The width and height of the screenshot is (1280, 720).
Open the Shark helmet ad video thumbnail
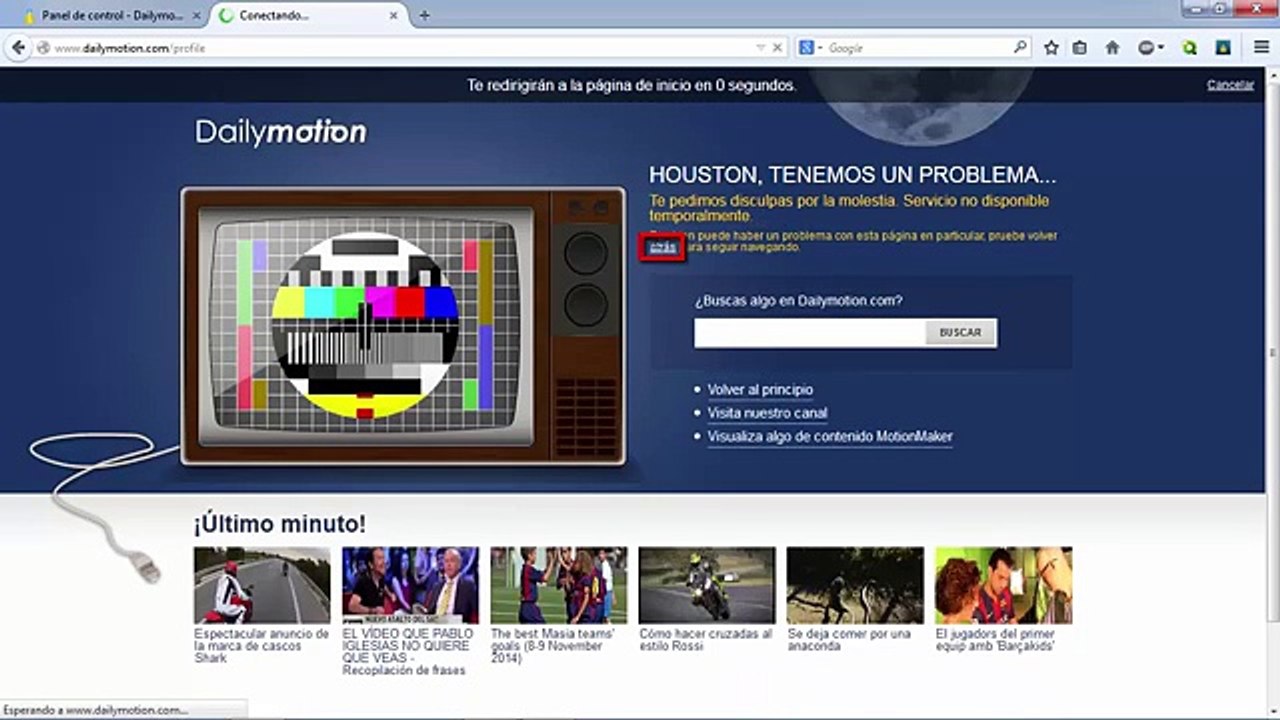[x=262, y=585]
